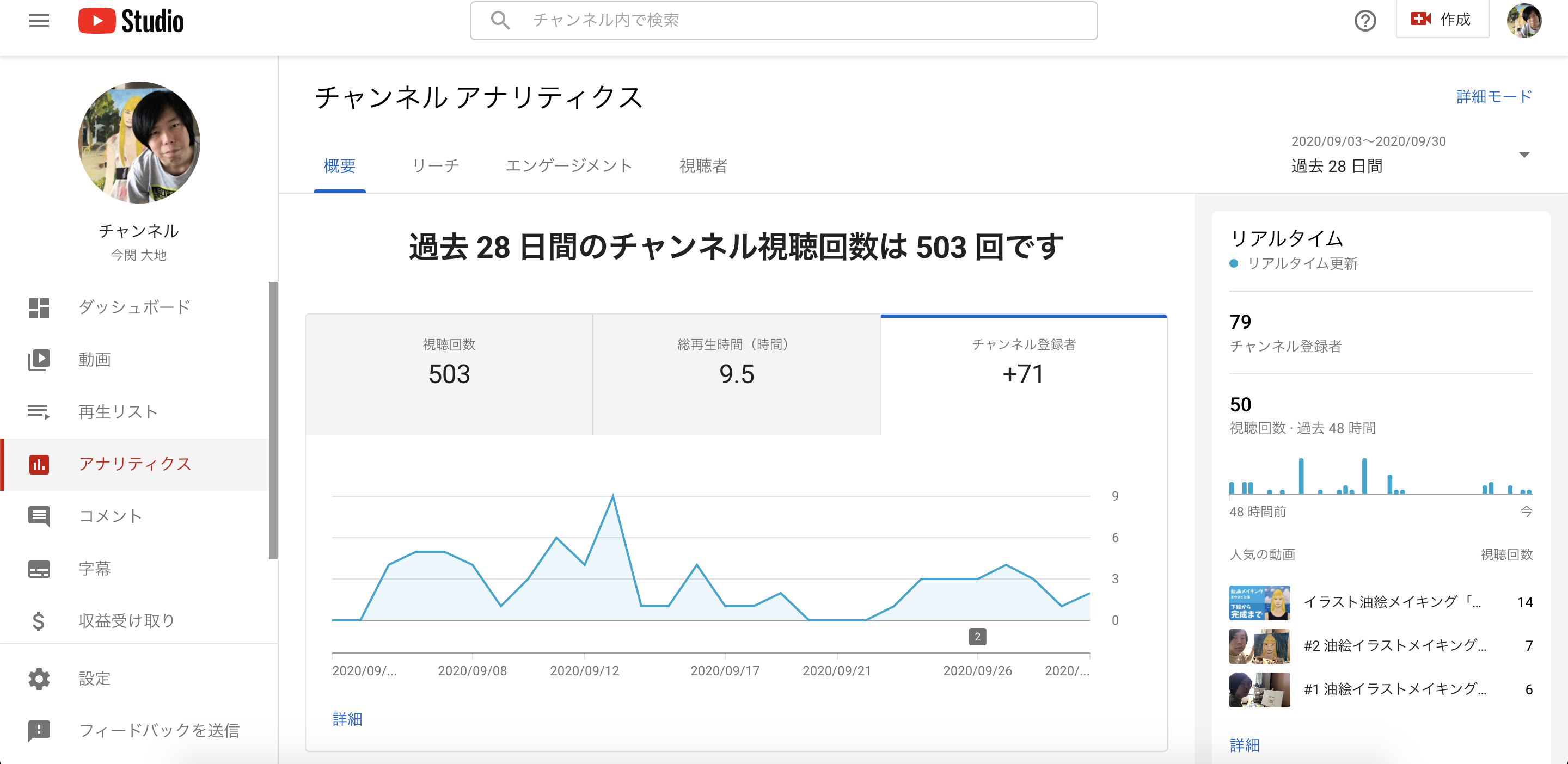Open the account avatar menu
This screenshot has width=1568, height=764.
pyautogui.click(x=1523, y=20)
